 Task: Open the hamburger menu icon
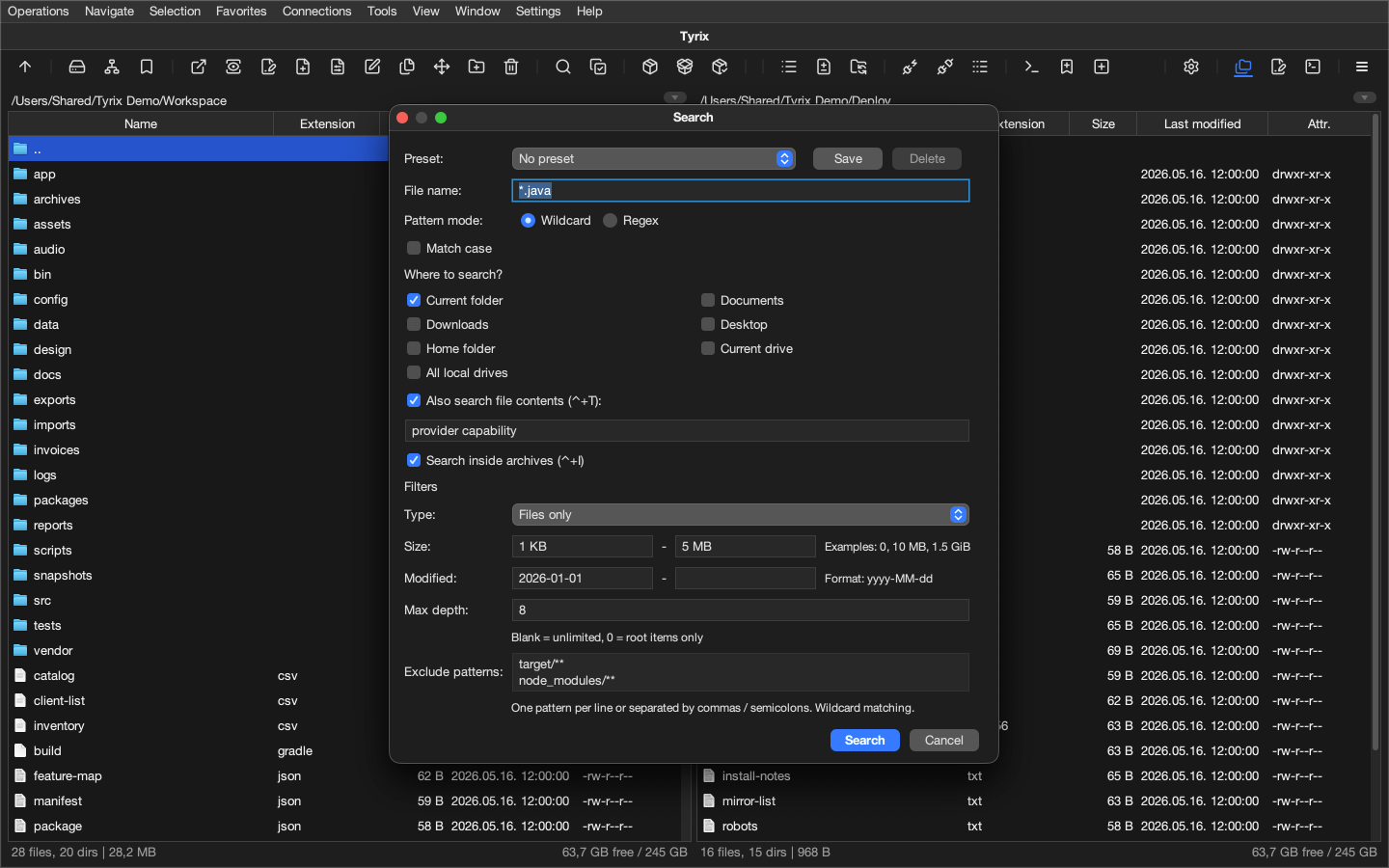[1362, 67]
